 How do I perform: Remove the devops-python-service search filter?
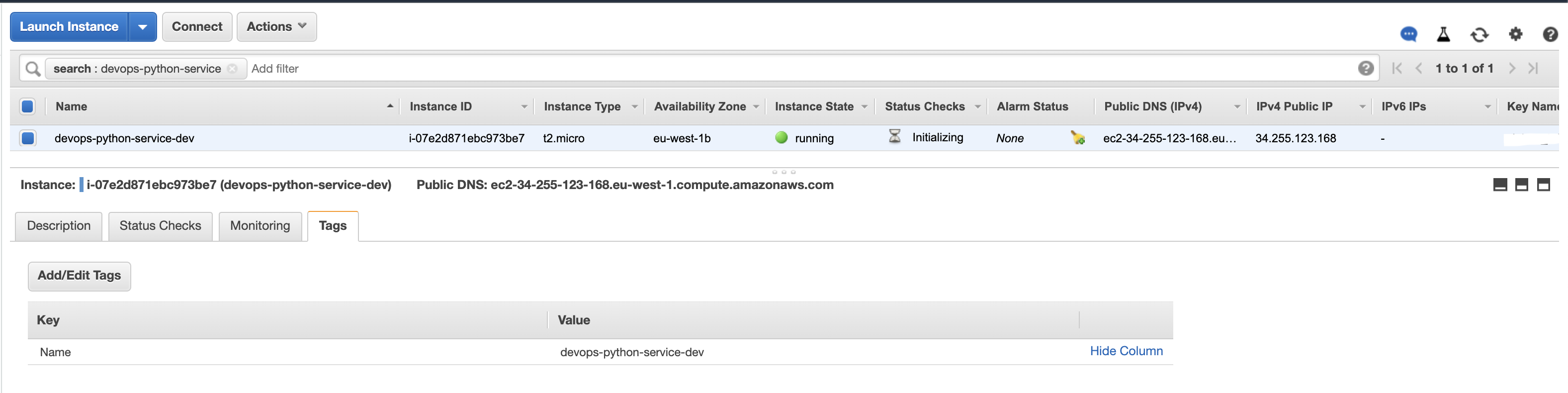[x=233, y=69]
